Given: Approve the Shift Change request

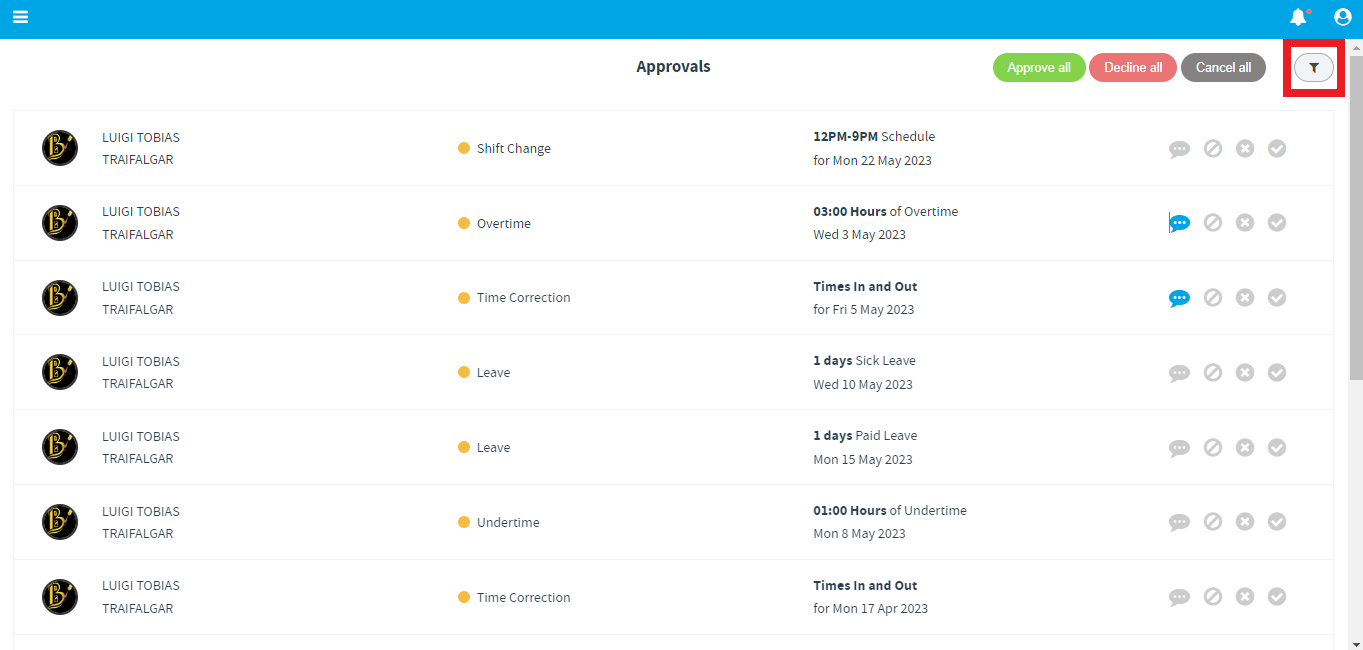Looking at the screenshot, I should 1277,148.
